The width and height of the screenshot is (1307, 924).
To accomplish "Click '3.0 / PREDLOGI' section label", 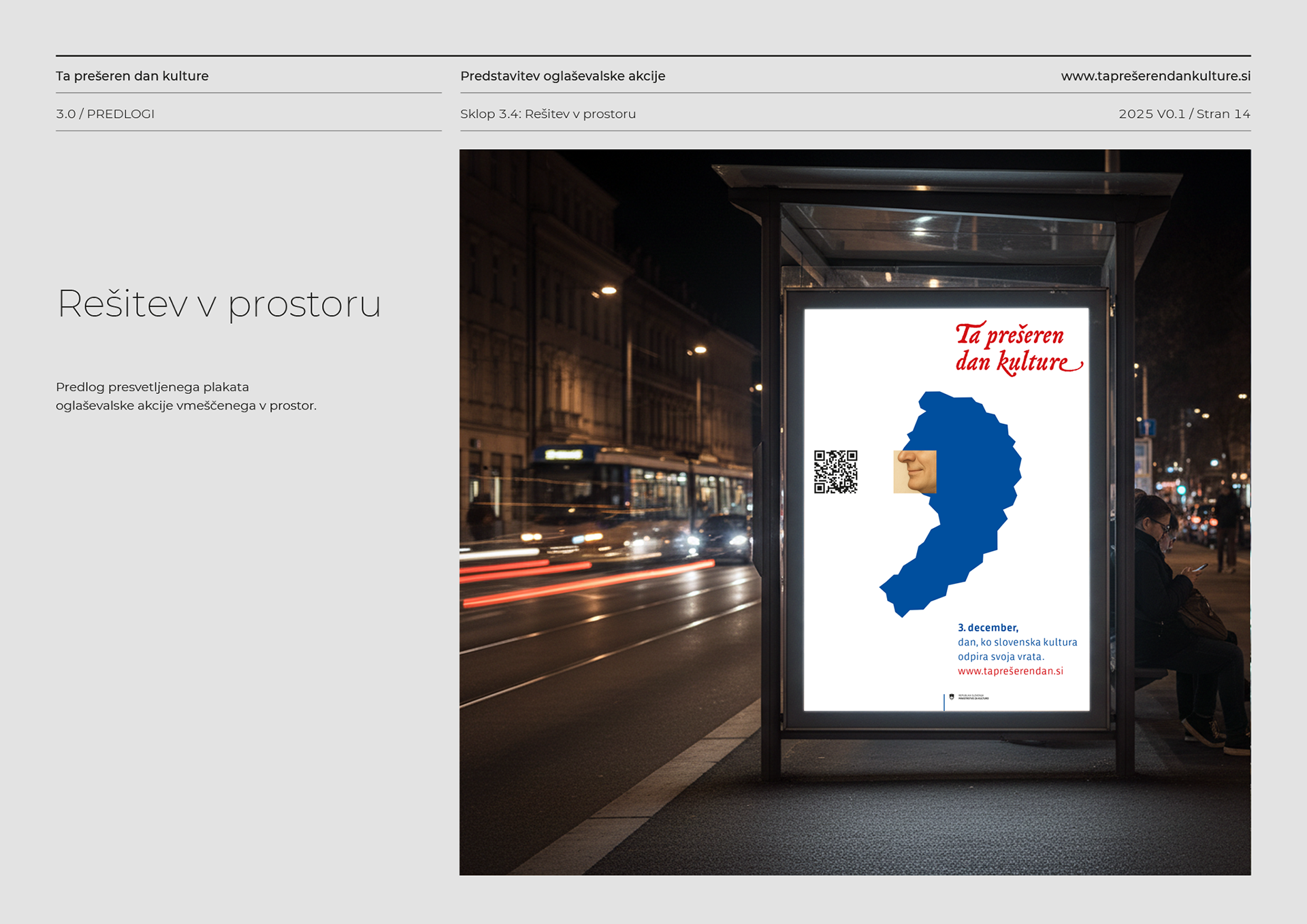I will coord(105,114).
